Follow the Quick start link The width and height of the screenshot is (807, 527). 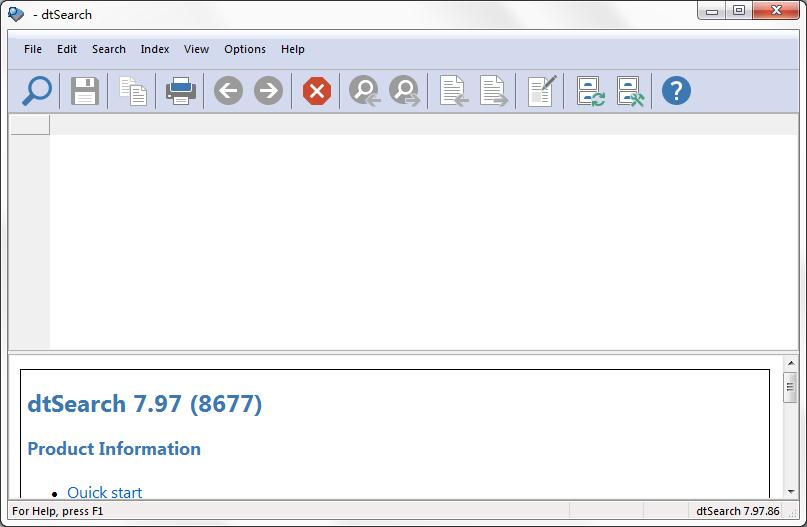tap(104, 492)
